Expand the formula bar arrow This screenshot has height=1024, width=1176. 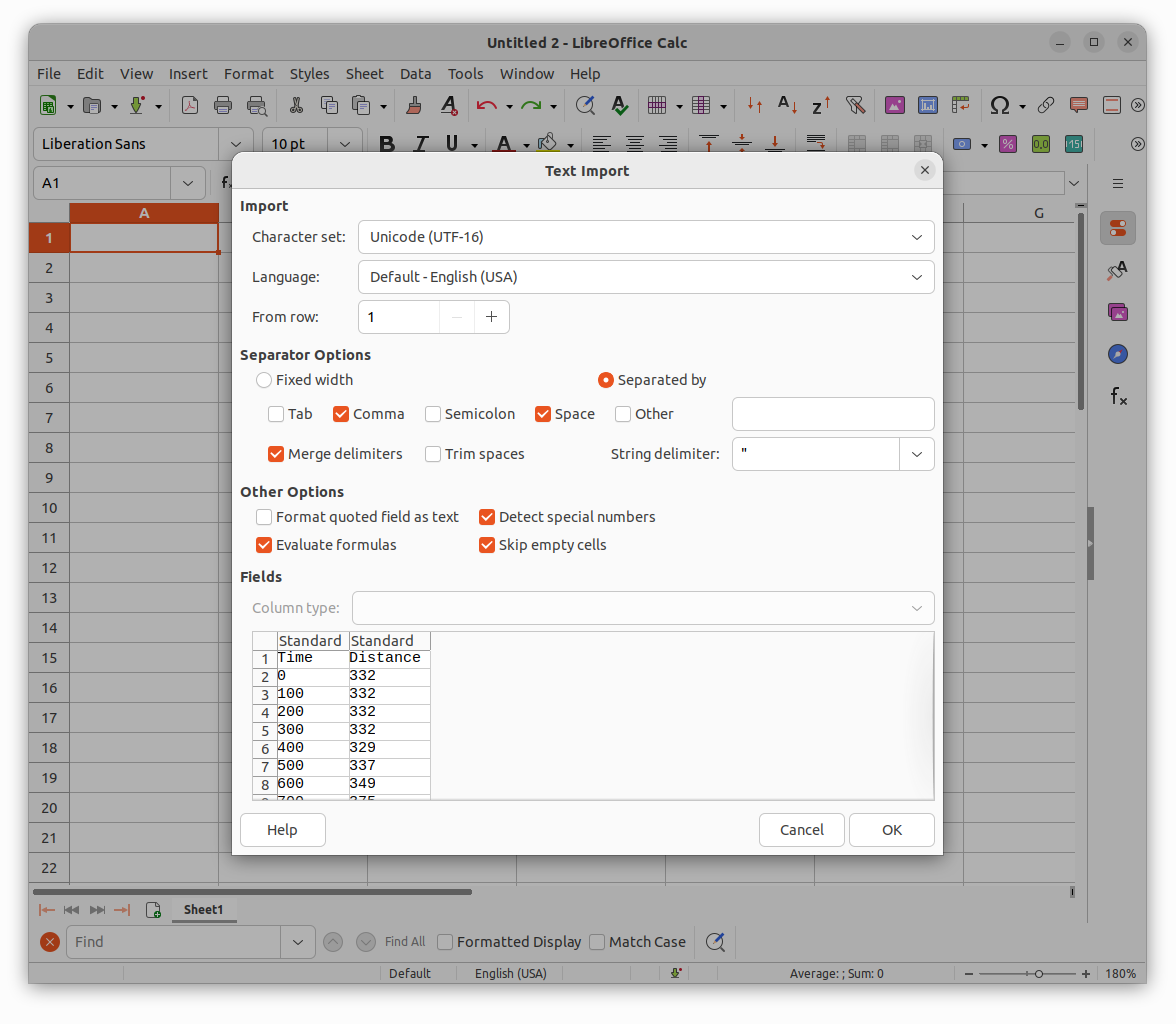tap(1074, 183)
